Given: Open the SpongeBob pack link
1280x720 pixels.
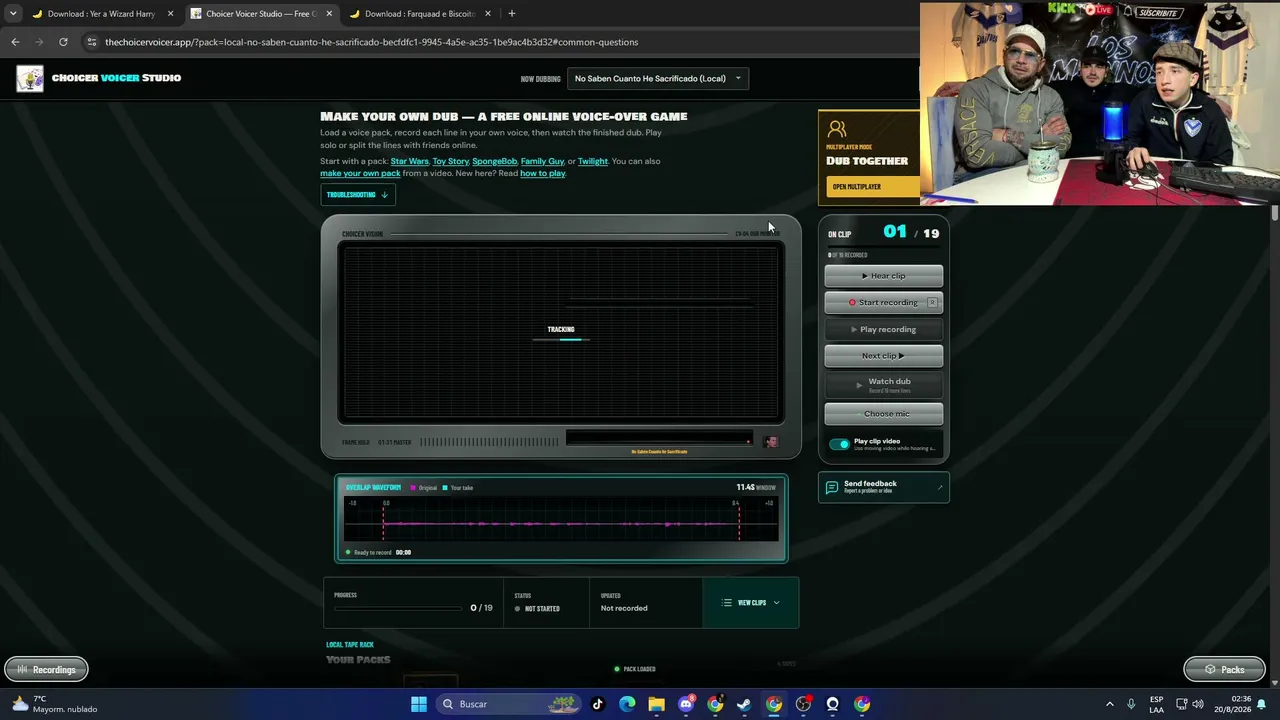Looking at the screenshot, I should click(494, 161).
